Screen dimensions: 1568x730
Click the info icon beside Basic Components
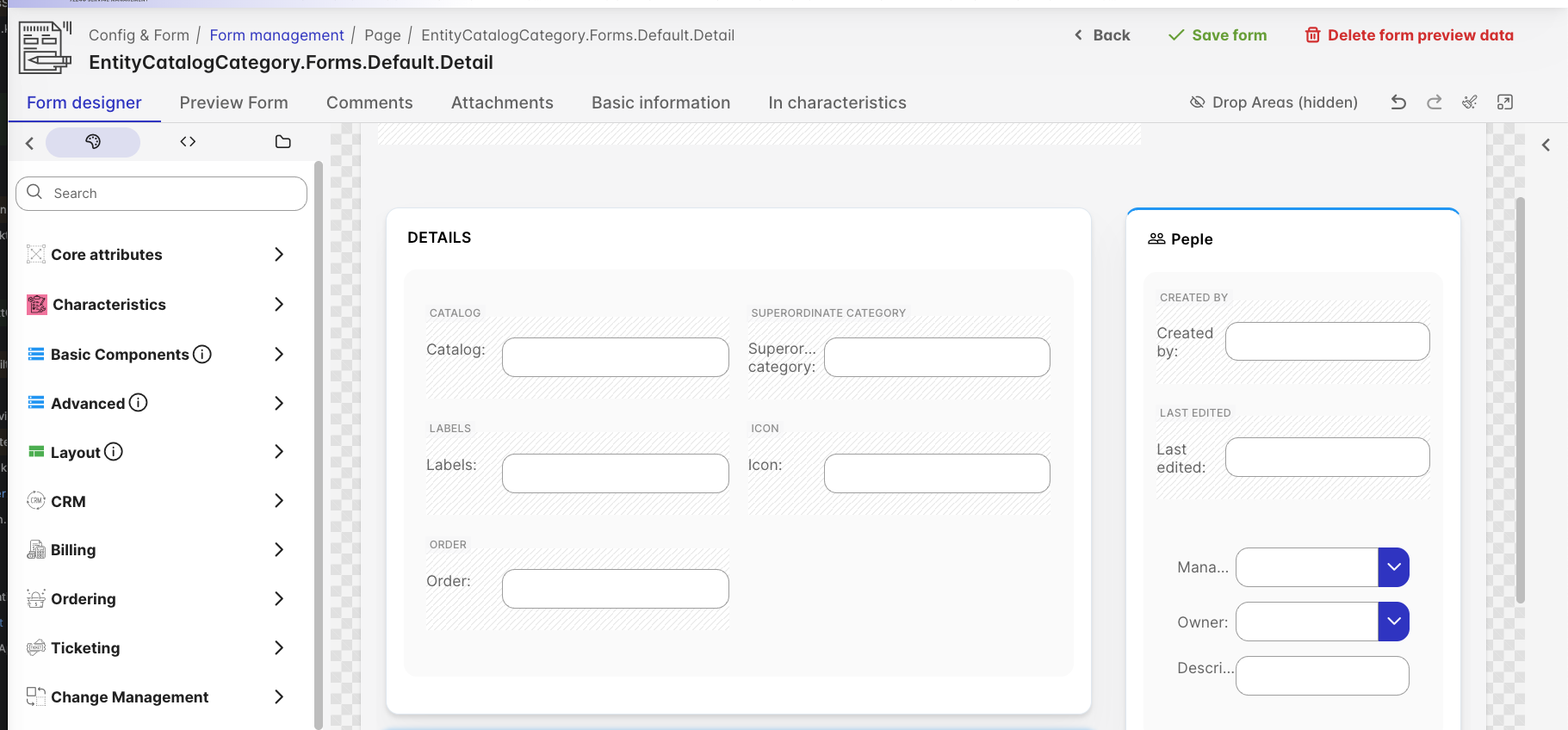pyautogui.click(x=202, y=355)
